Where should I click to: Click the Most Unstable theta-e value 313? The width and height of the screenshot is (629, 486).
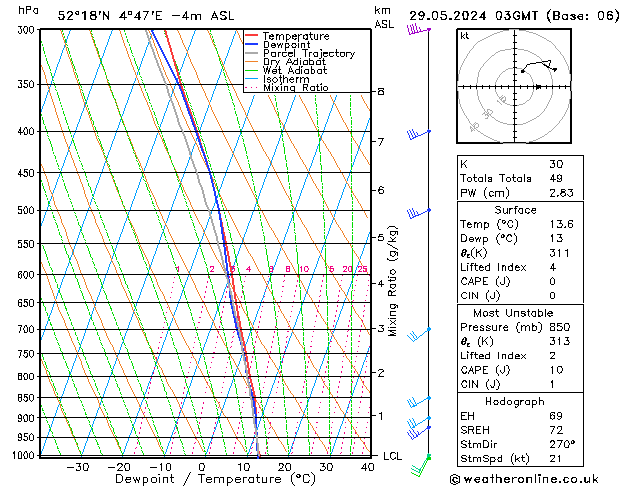(x=560, y=341)
